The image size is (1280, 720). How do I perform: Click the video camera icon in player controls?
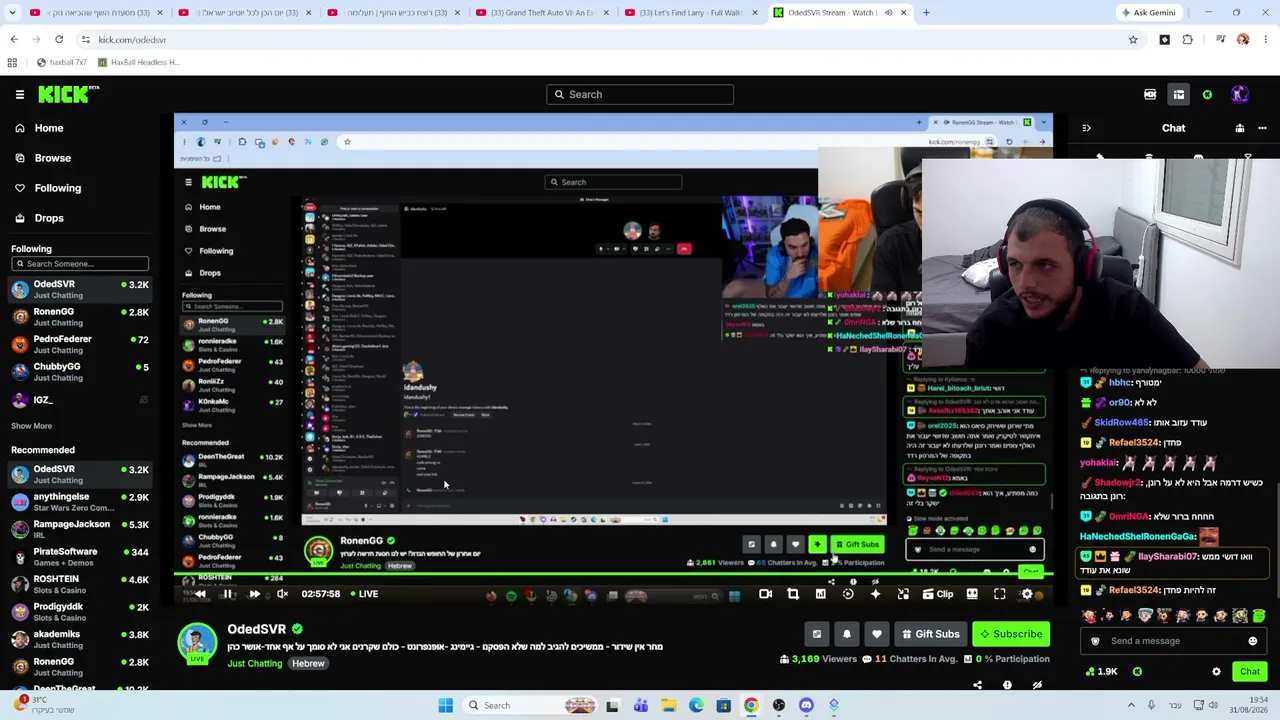click(765, 594)
